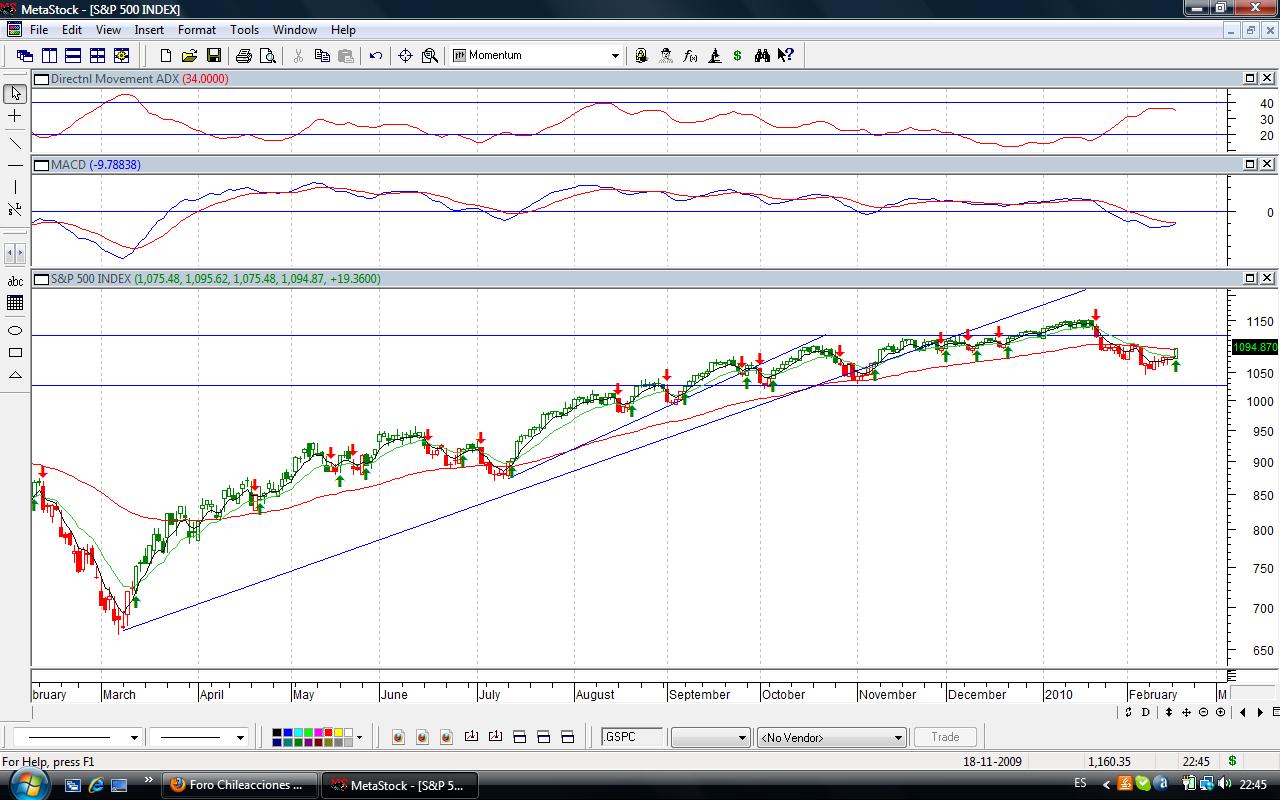
Task: Click the Expert Advisor person icon
Action: point(666,56)
